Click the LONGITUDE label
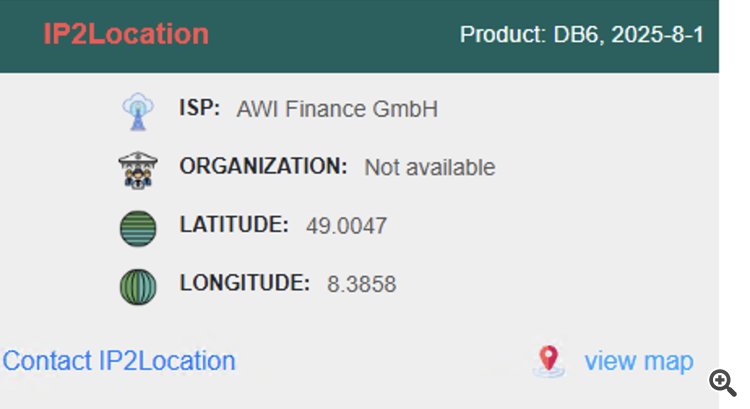 point(244,283)
